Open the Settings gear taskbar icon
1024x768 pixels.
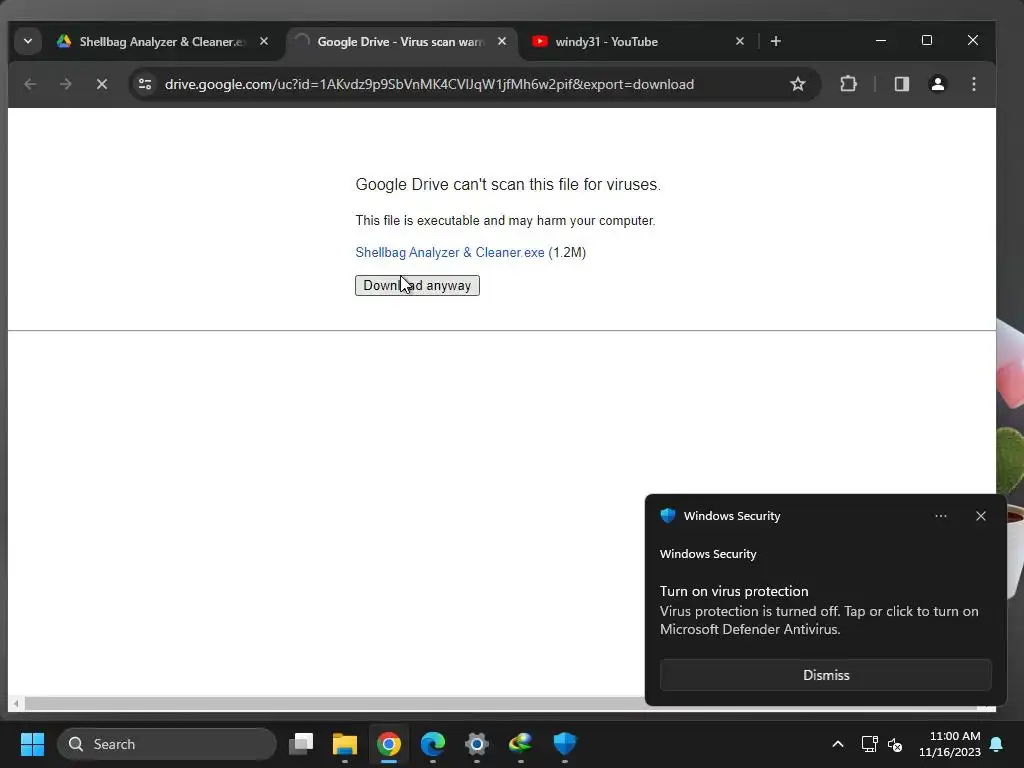point(477,744)
